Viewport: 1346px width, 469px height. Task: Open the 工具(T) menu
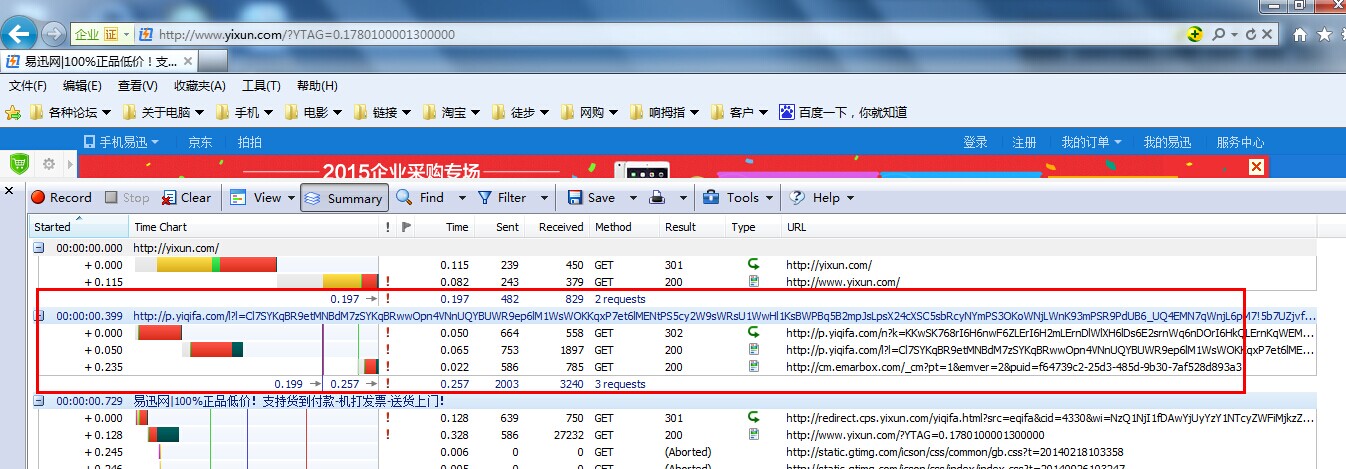(260, 86)
